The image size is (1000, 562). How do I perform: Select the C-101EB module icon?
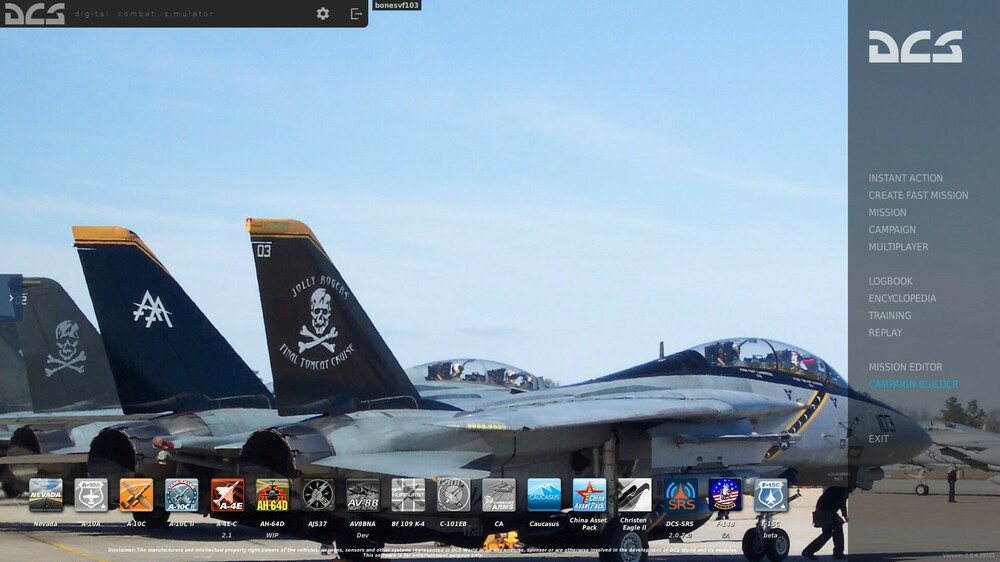[x=453, y=495]
